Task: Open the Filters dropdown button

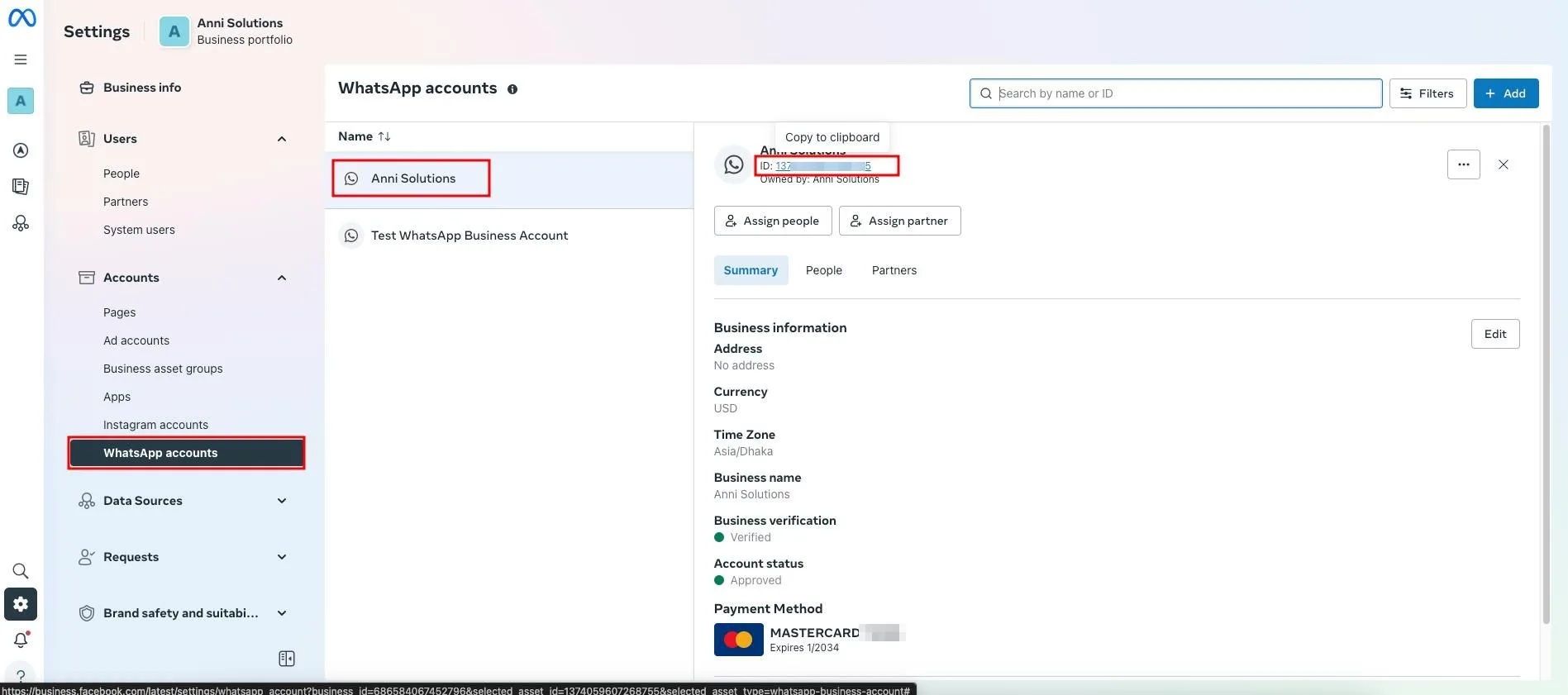Action: [x=1427, y=93]
